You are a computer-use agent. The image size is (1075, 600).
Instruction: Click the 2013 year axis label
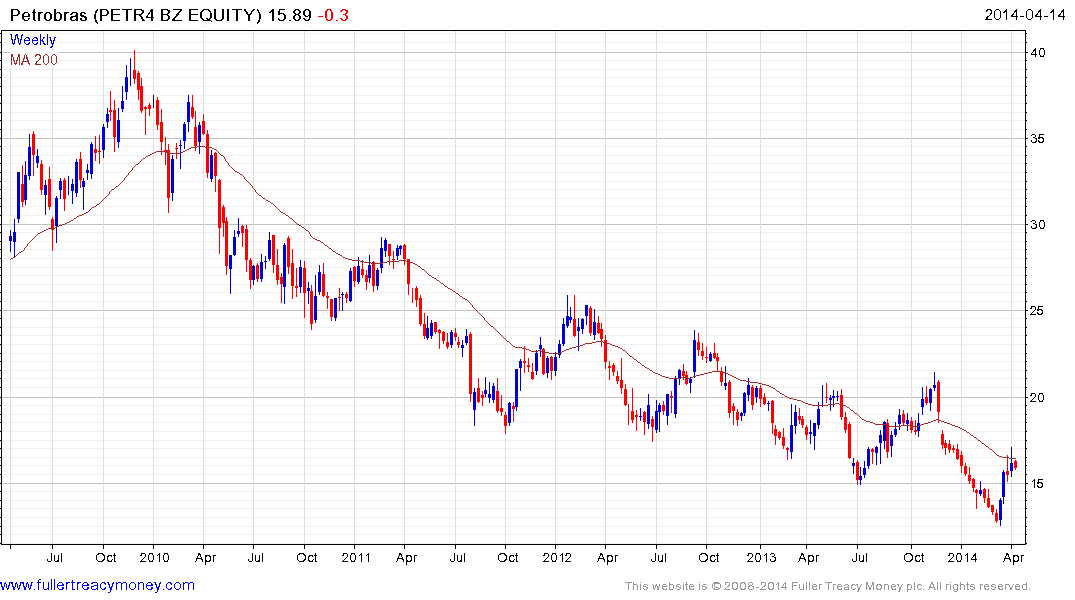coord(761,557)
